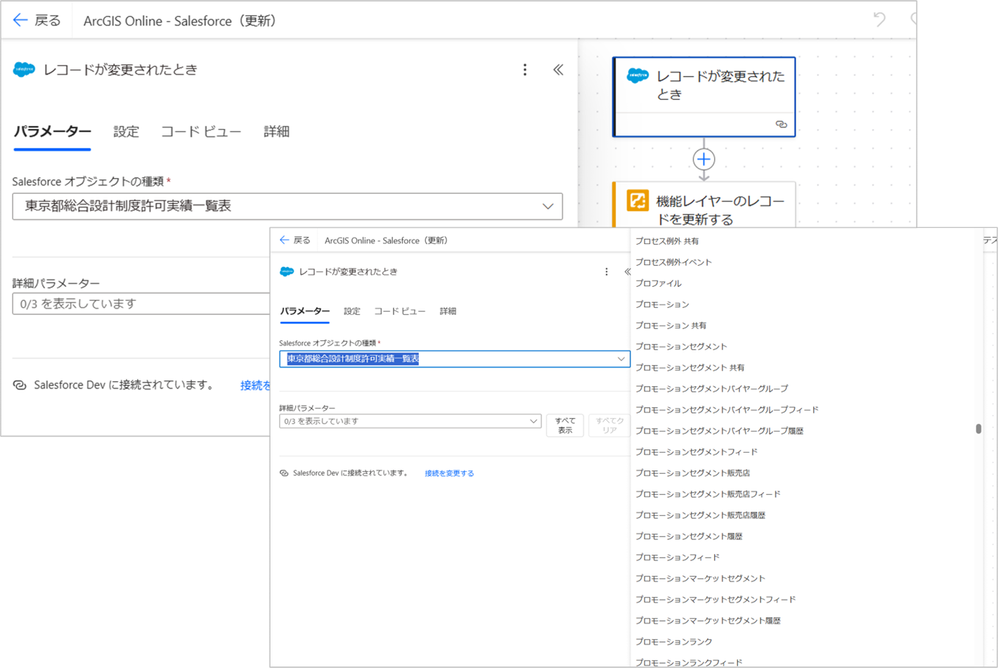Choose プロモーションマーケットセグメント option
998x668 pixels.
click(700, 578)
